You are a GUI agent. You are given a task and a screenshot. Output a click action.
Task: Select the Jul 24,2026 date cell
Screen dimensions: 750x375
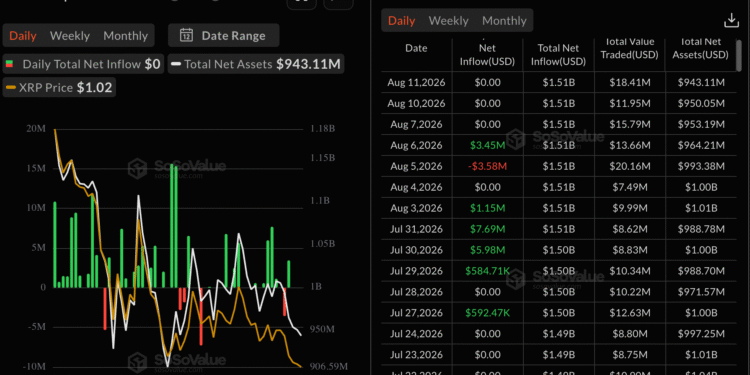point(416,334)
